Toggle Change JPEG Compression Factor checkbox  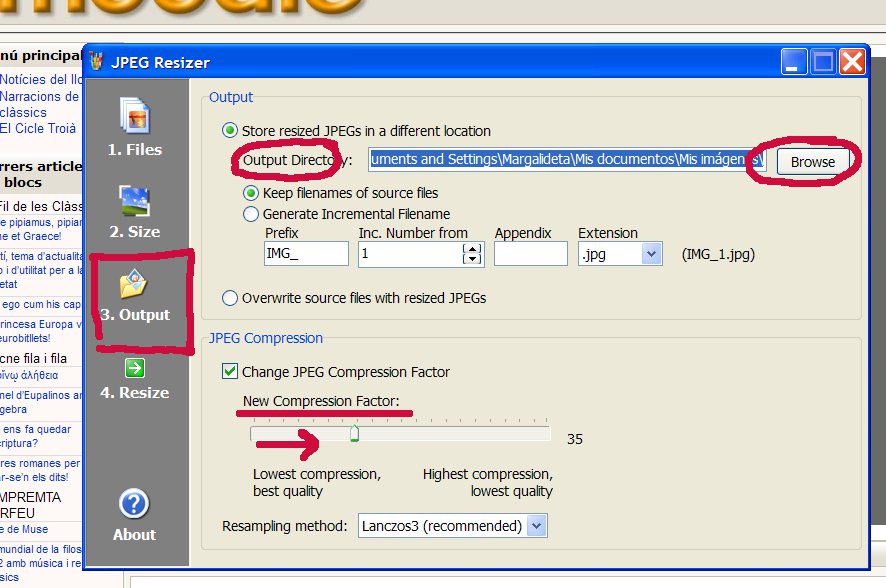[x=229, y=372]
